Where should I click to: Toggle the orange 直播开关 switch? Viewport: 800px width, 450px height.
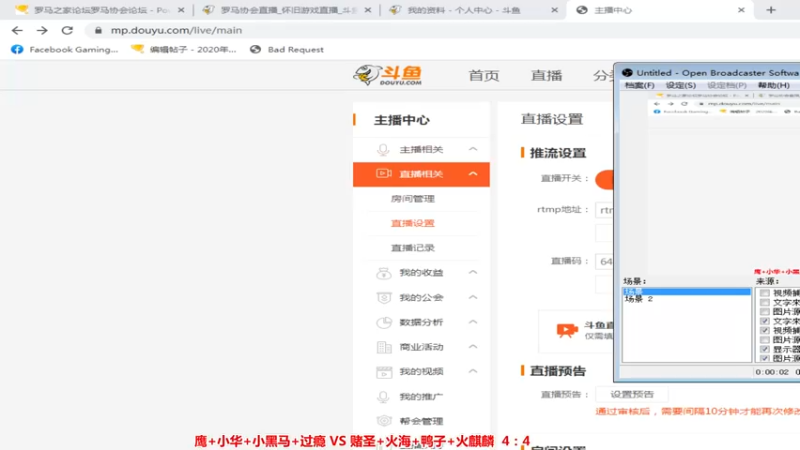pos(605,180)
